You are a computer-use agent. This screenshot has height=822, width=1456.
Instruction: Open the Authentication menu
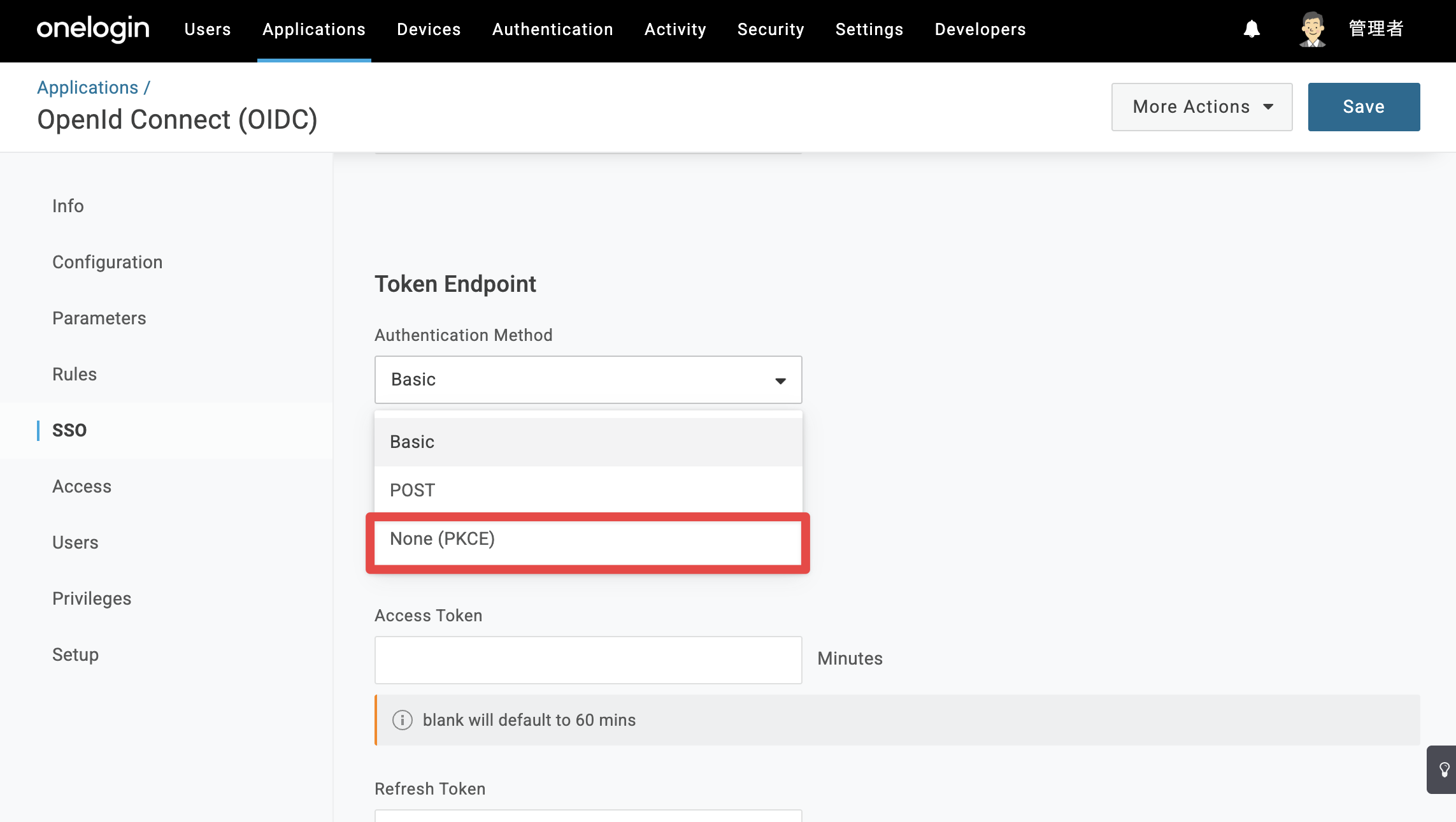click(553, 29)
